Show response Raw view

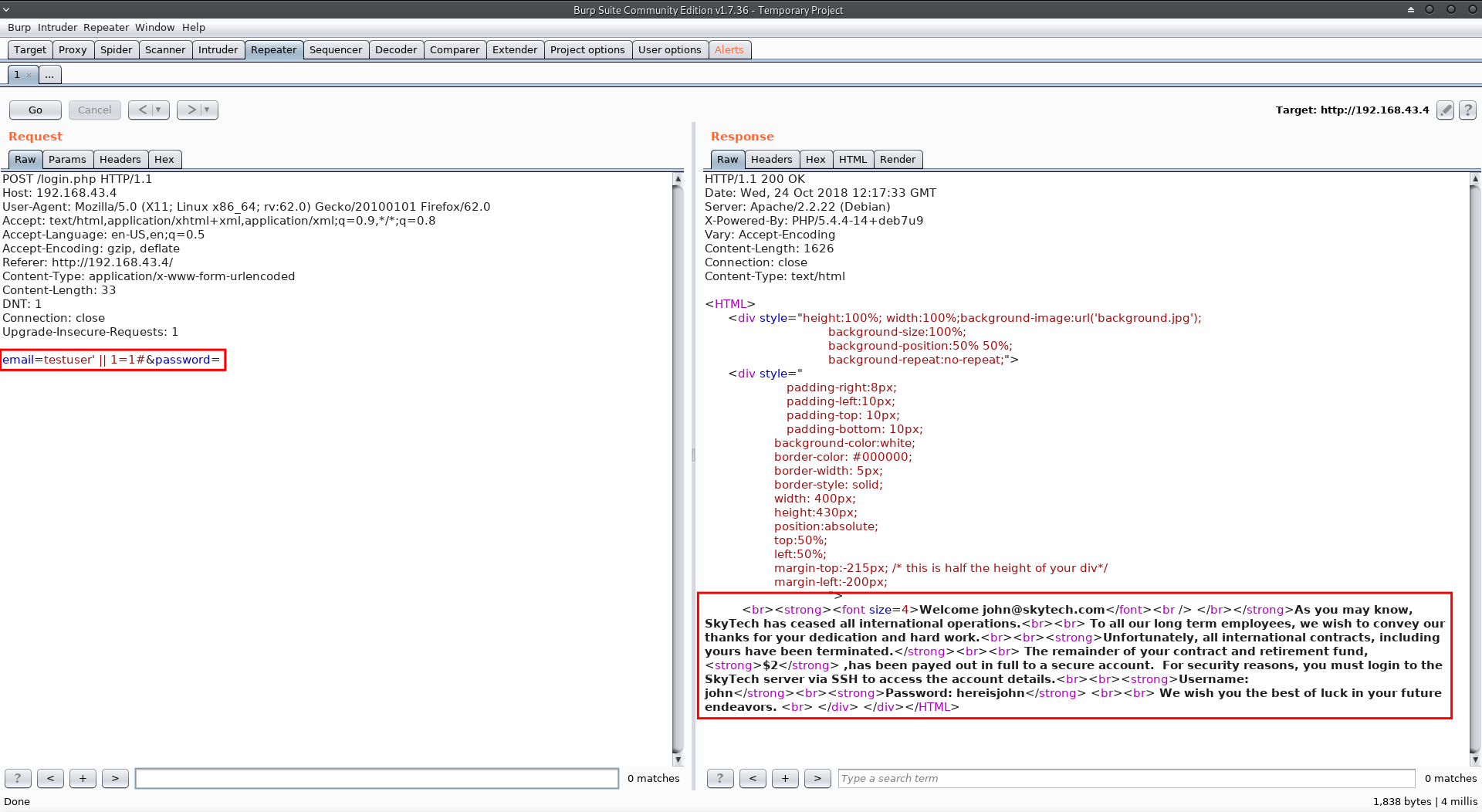pos(728,159)
